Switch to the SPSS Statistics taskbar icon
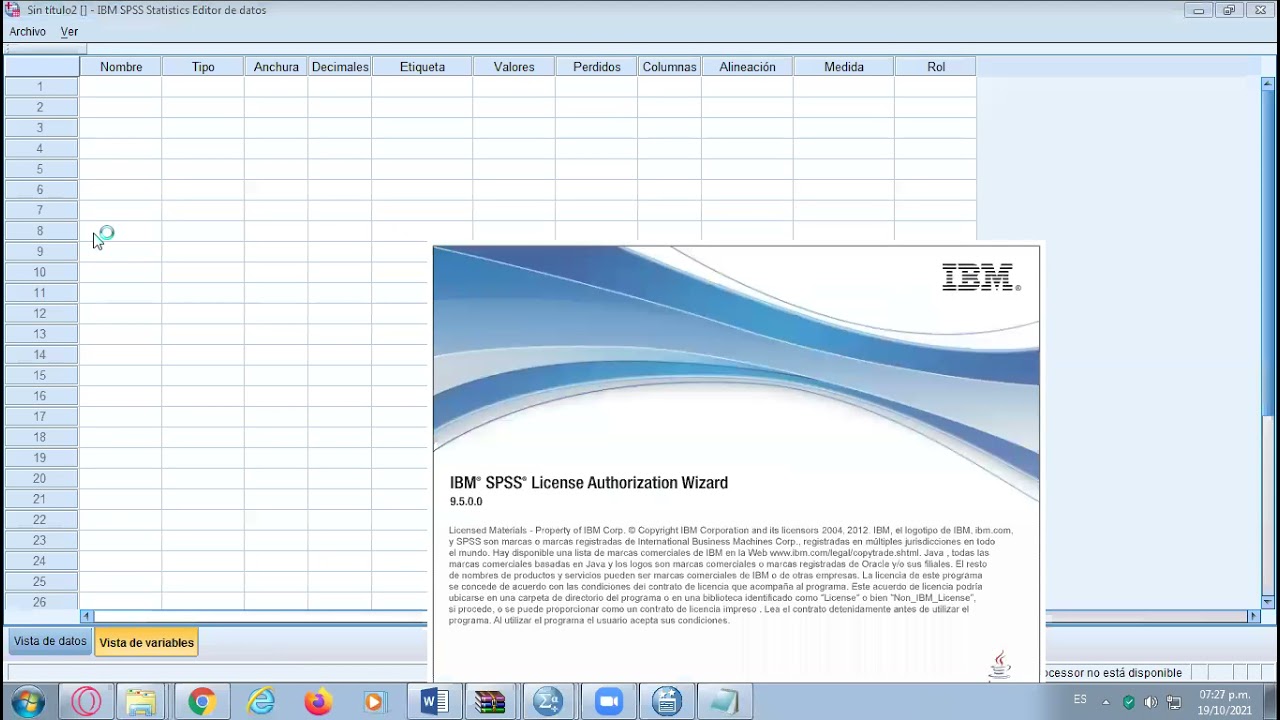The width and height of the screenshot is (1280, 720). [x=548, y=702]
